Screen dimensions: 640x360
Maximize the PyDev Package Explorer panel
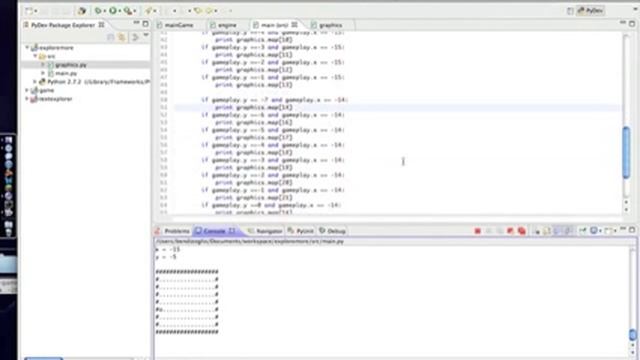click(x=145, y=24)
